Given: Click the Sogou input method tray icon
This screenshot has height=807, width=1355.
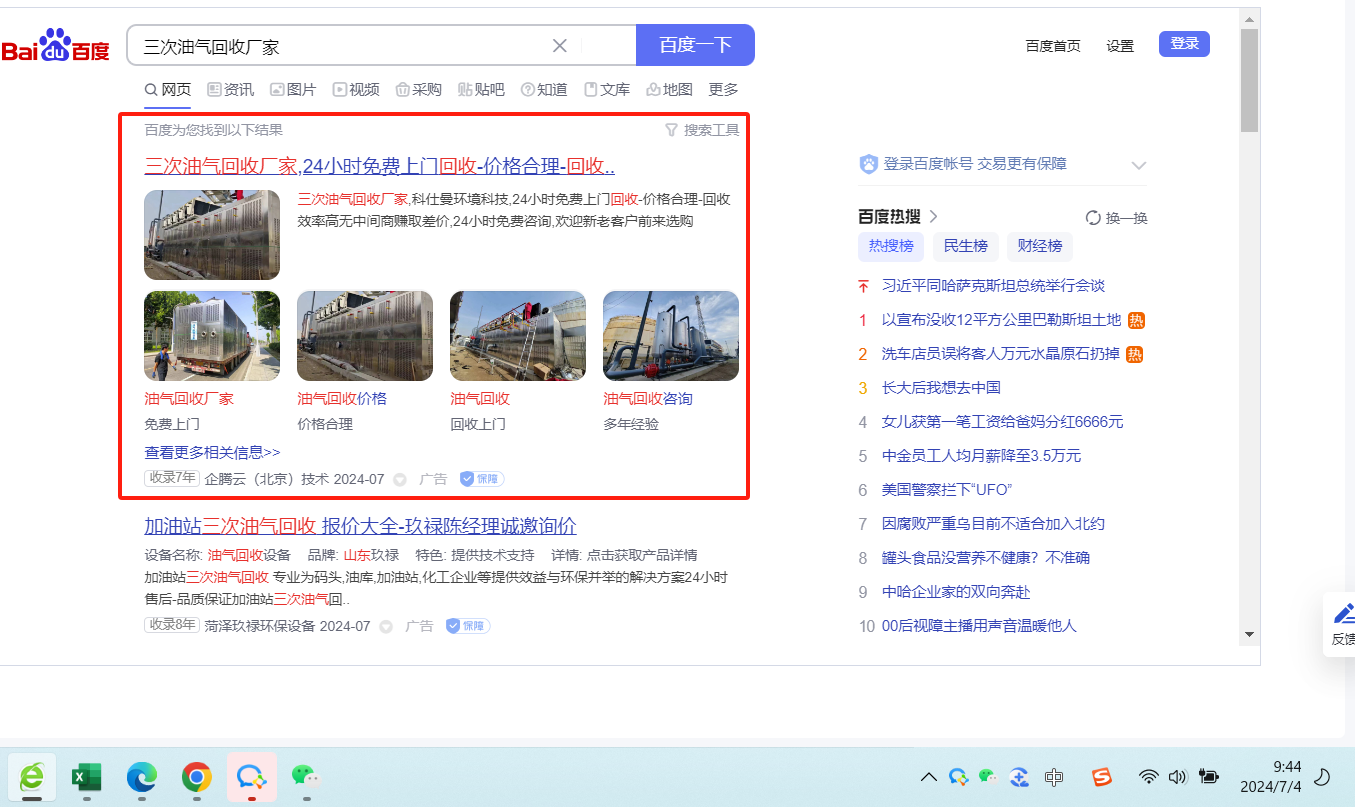Looking at the screenshot, I should click(x=1101, y=777).
